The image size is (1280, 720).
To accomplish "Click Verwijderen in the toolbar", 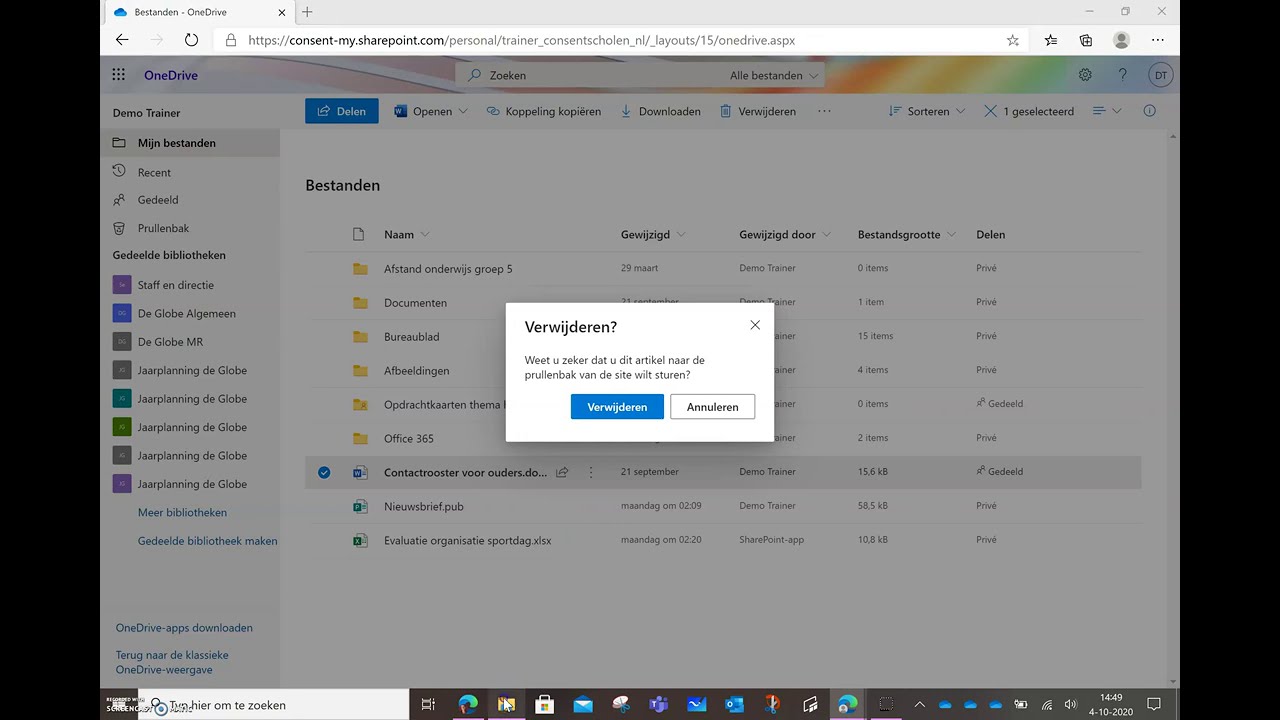I will [x=758, y=111].
